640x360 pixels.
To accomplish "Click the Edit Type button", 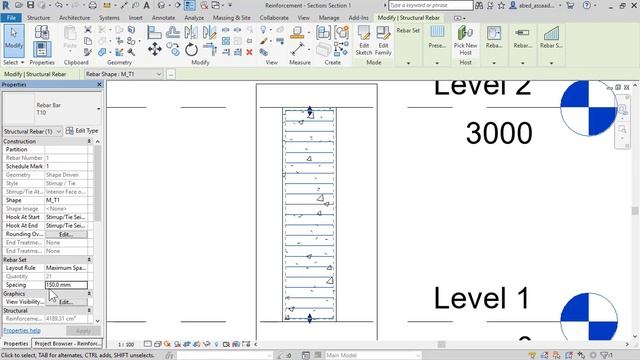I will pos(82,131).
